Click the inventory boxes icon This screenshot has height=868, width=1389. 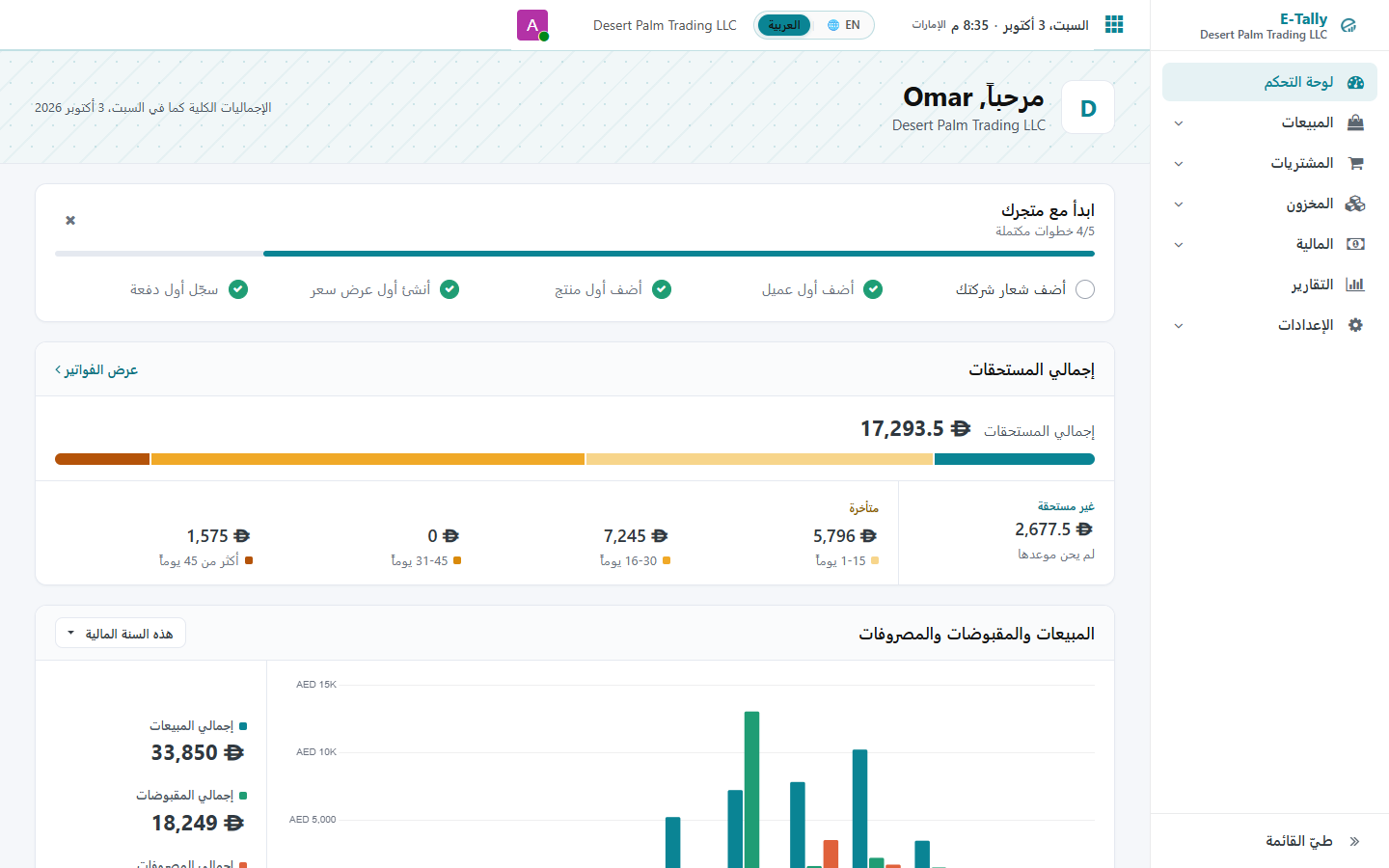1355,203
